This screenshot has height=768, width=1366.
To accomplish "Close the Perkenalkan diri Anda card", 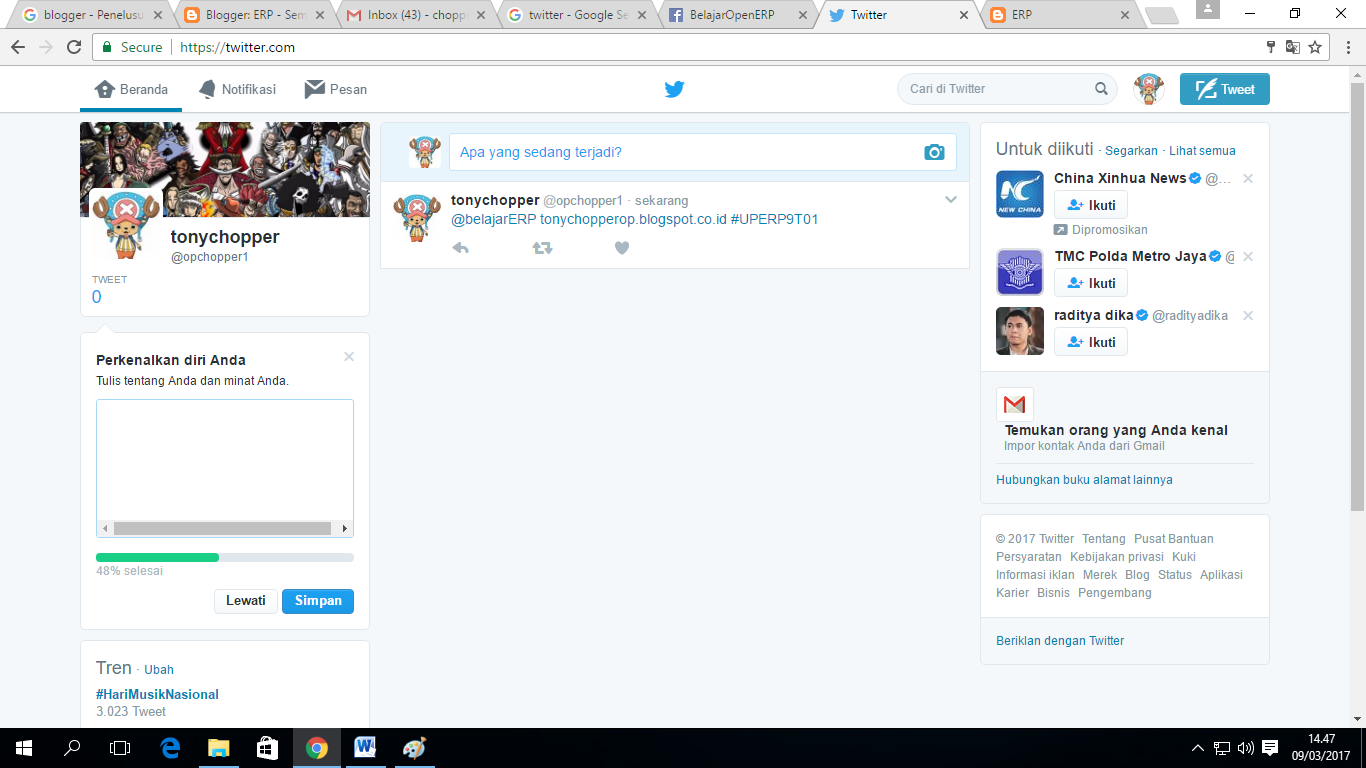I will click(x=349, y=357).
